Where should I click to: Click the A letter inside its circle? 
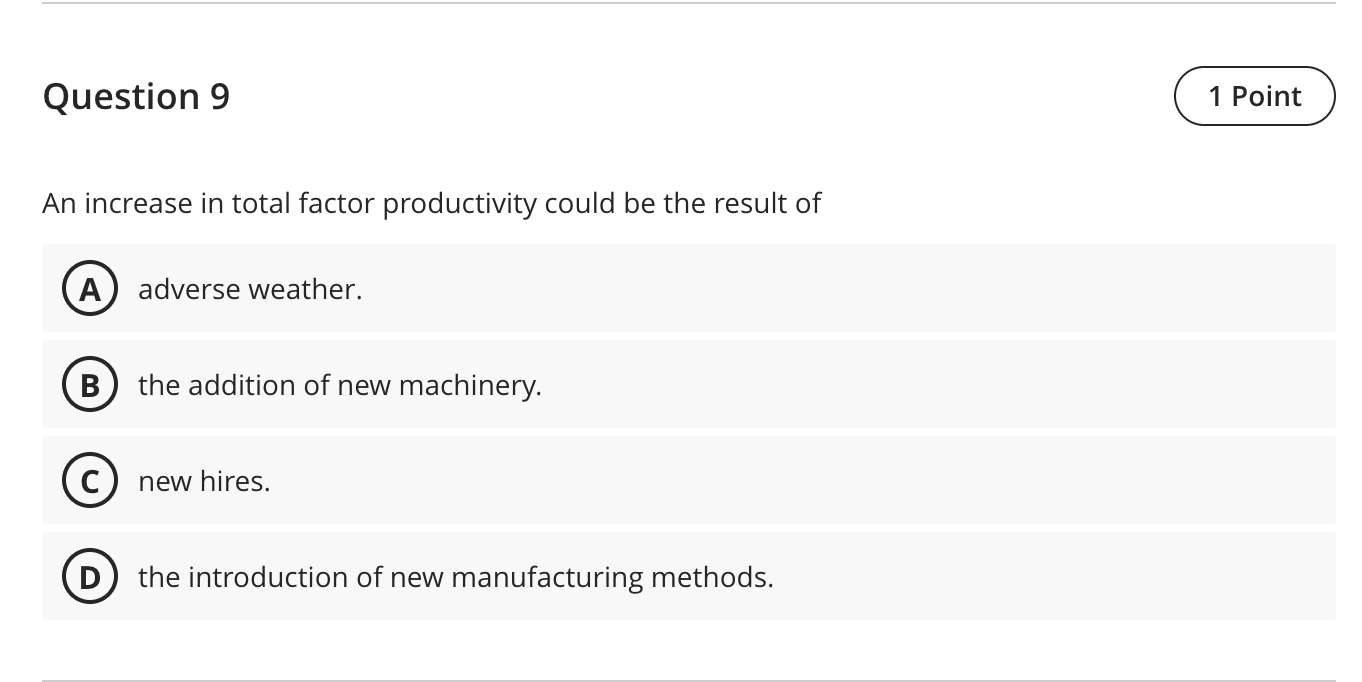click(x=90, y=289)
